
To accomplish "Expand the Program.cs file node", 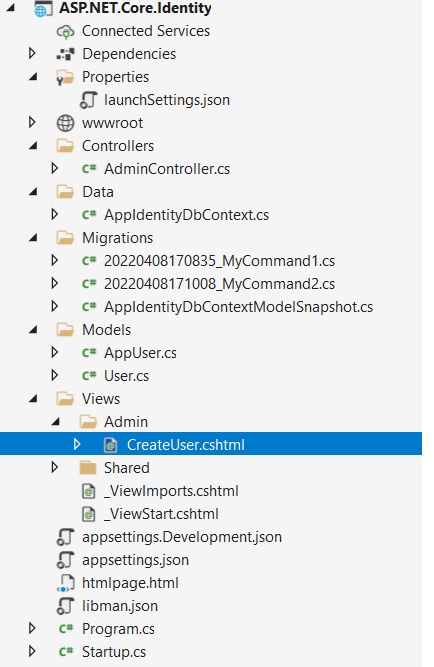I will point(32,628).
